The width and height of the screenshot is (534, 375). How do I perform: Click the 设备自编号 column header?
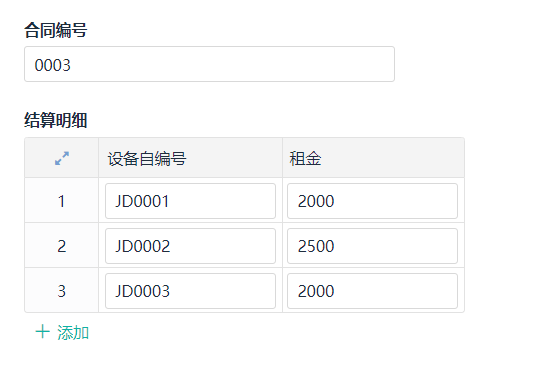pyautogui.click(x=147, y=159)
